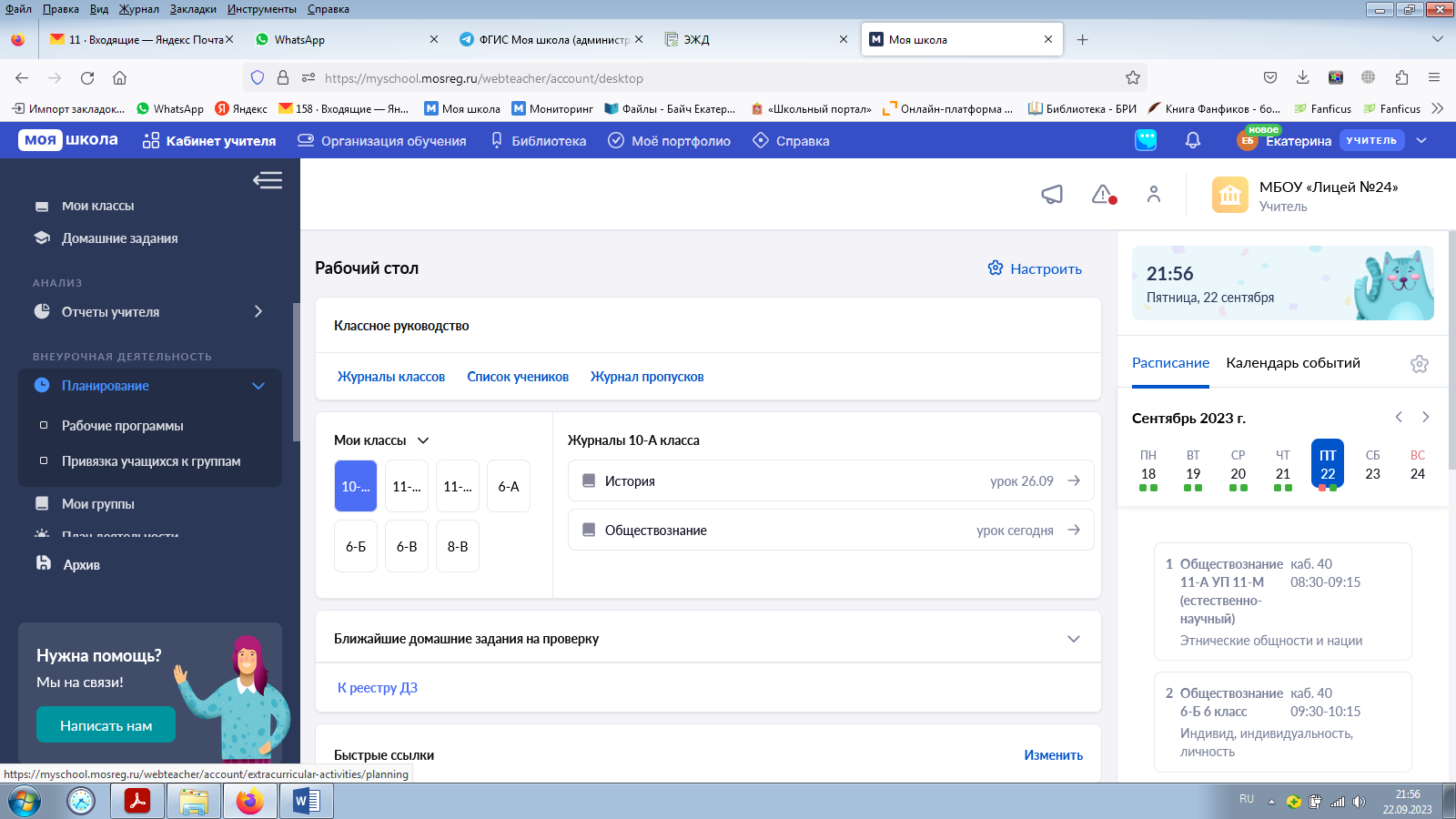Show more bookmarks toolbar items
This screenshot has width=1456, height=819.
click(1437, 108)
